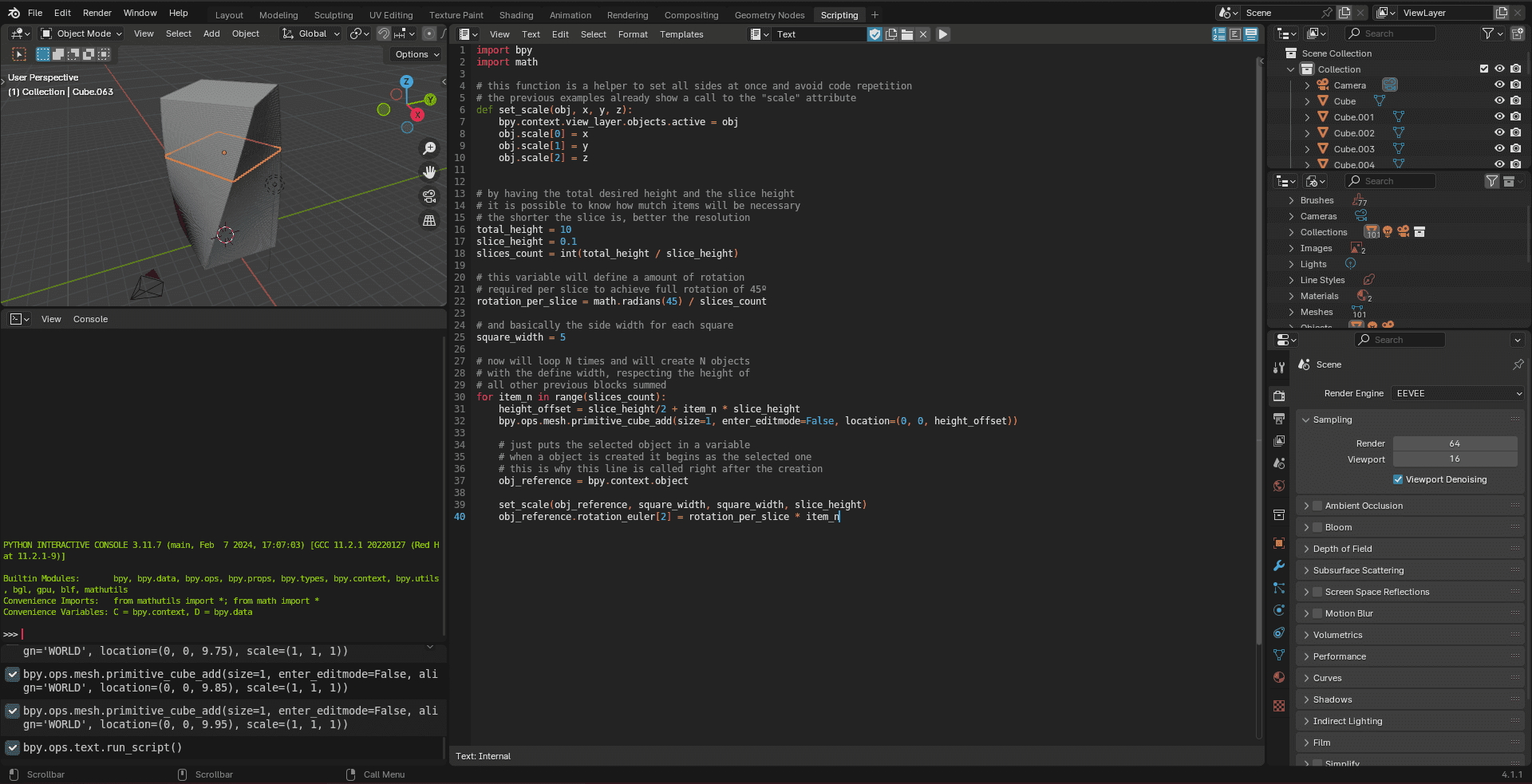Click the pan hand icon in viewport

click(x=429, y=172)
